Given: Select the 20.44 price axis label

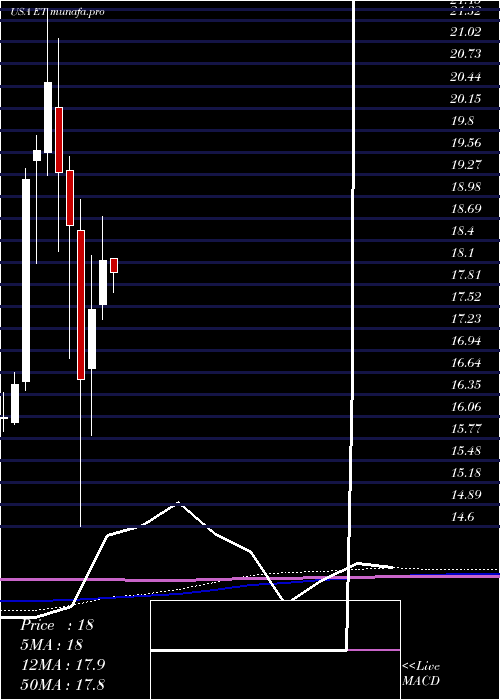Looking at the screenshot, I should click(x=466, y=77).
